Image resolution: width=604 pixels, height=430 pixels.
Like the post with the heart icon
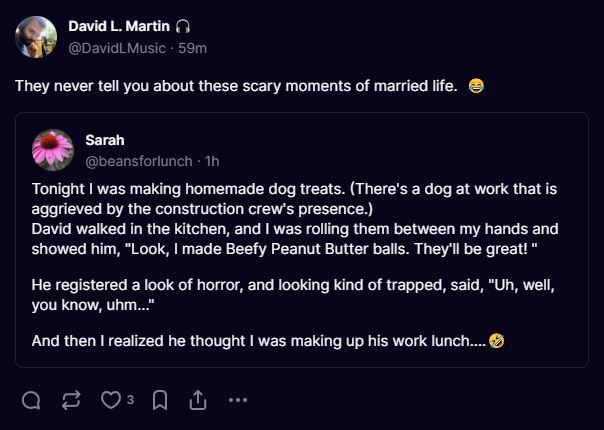pos(110,400)
